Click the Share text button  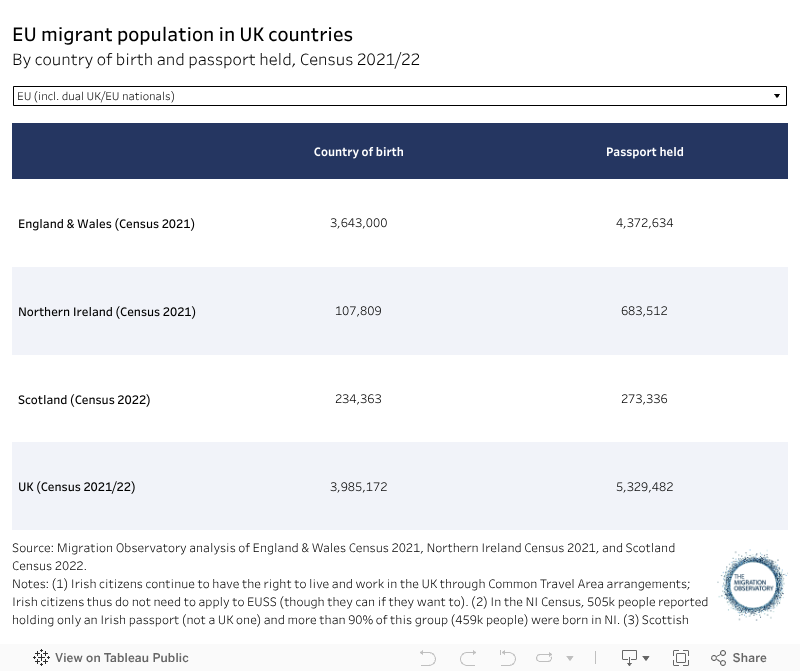(x=749, y=658)
